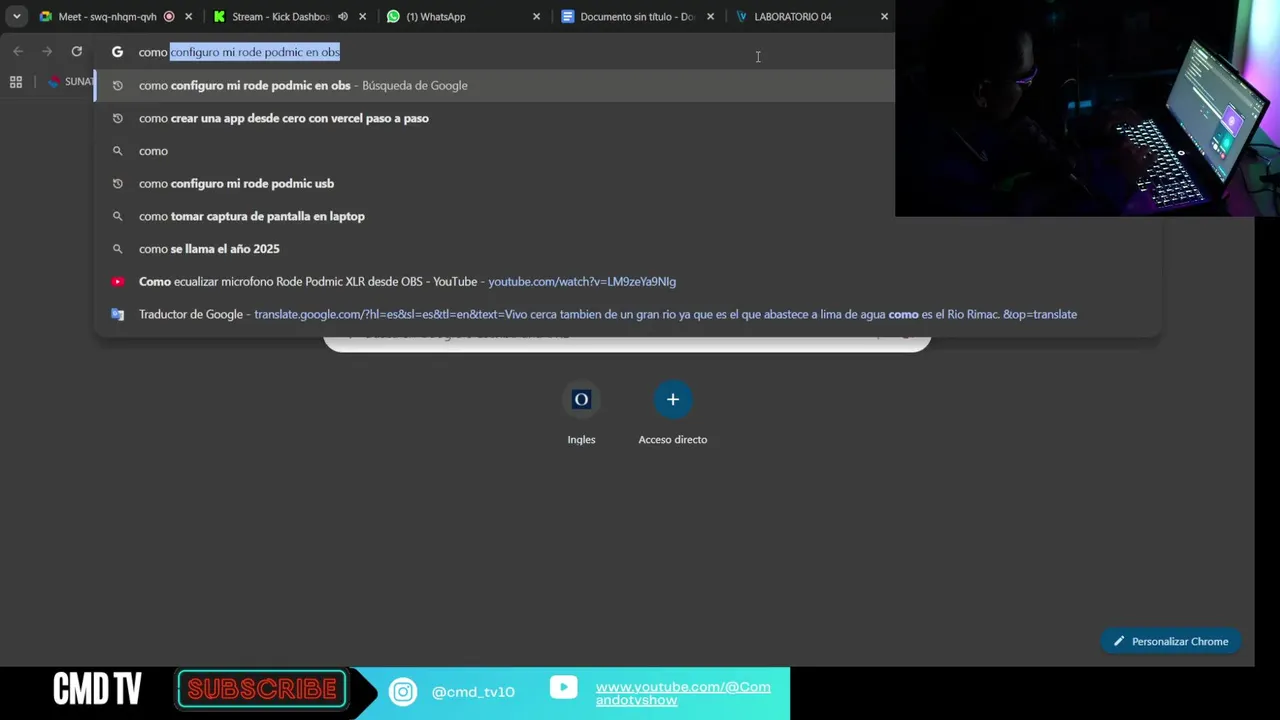The height and width of the screenshot is (720, 1280).
Task: Click the @cmd_tv10 Instagram handle
Action: (473, 692)
